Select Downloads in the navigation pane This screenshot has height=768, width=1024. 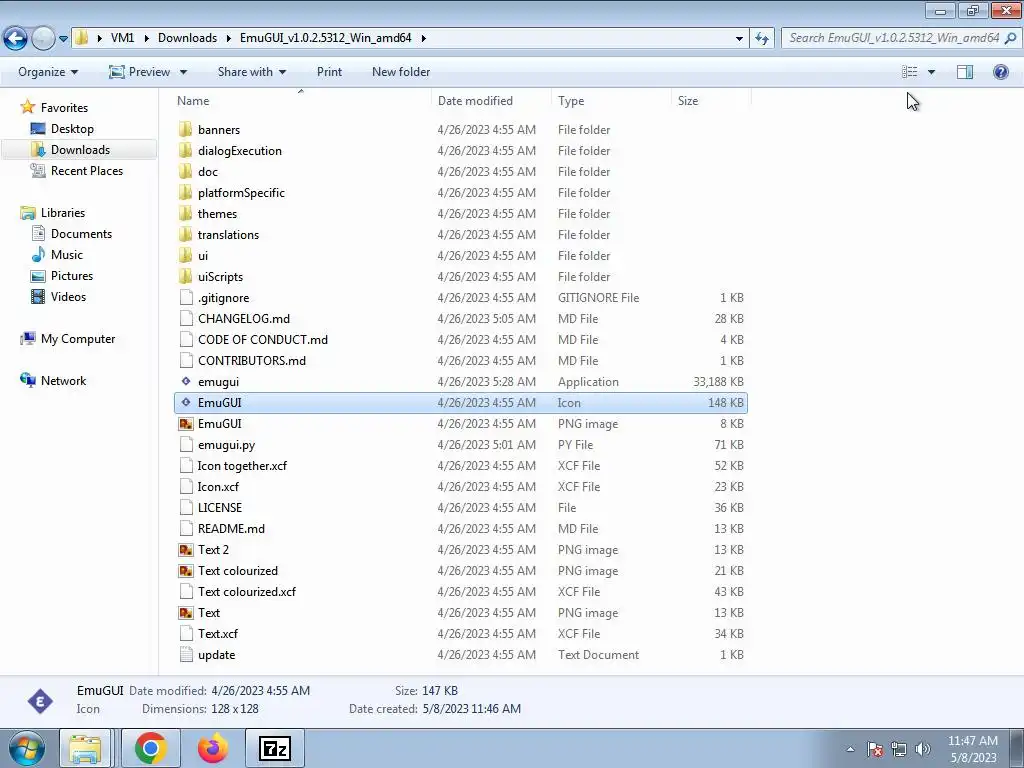pos(80,150)
